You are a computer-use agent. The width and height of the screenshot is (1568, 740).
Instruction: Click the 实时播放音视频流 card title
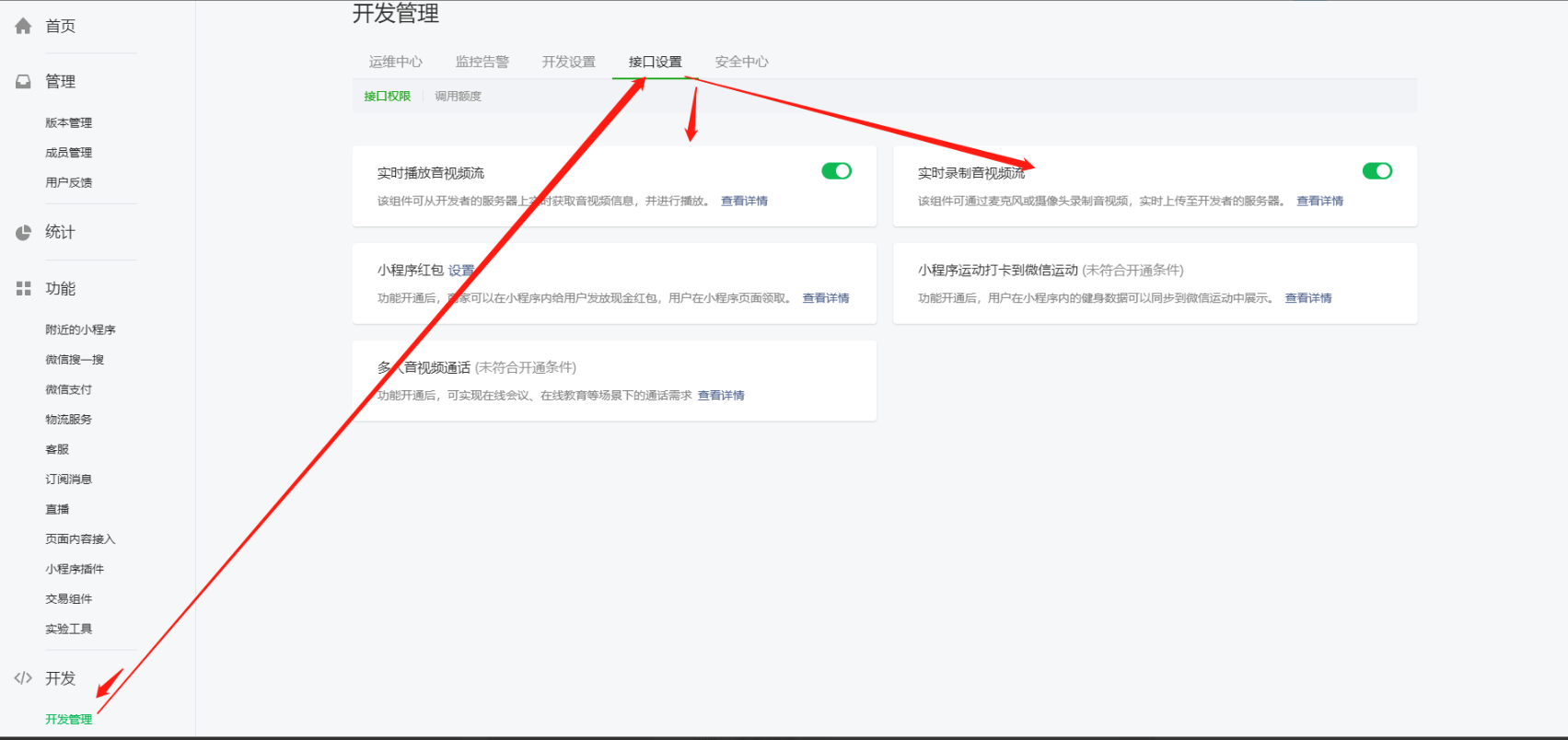(431, 173)
